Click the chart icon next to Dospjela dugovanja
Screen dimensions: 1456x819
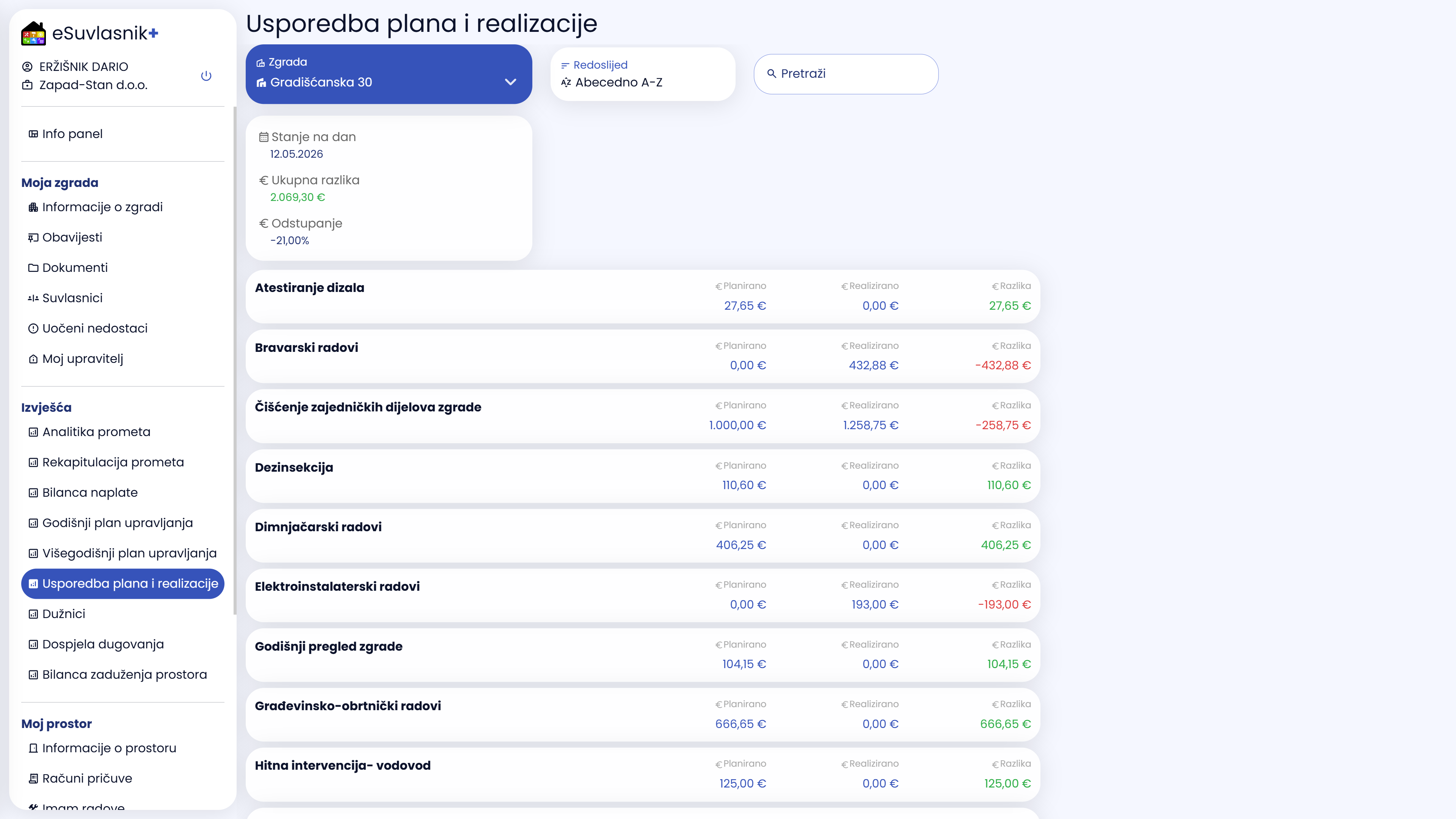coord(33,644)
